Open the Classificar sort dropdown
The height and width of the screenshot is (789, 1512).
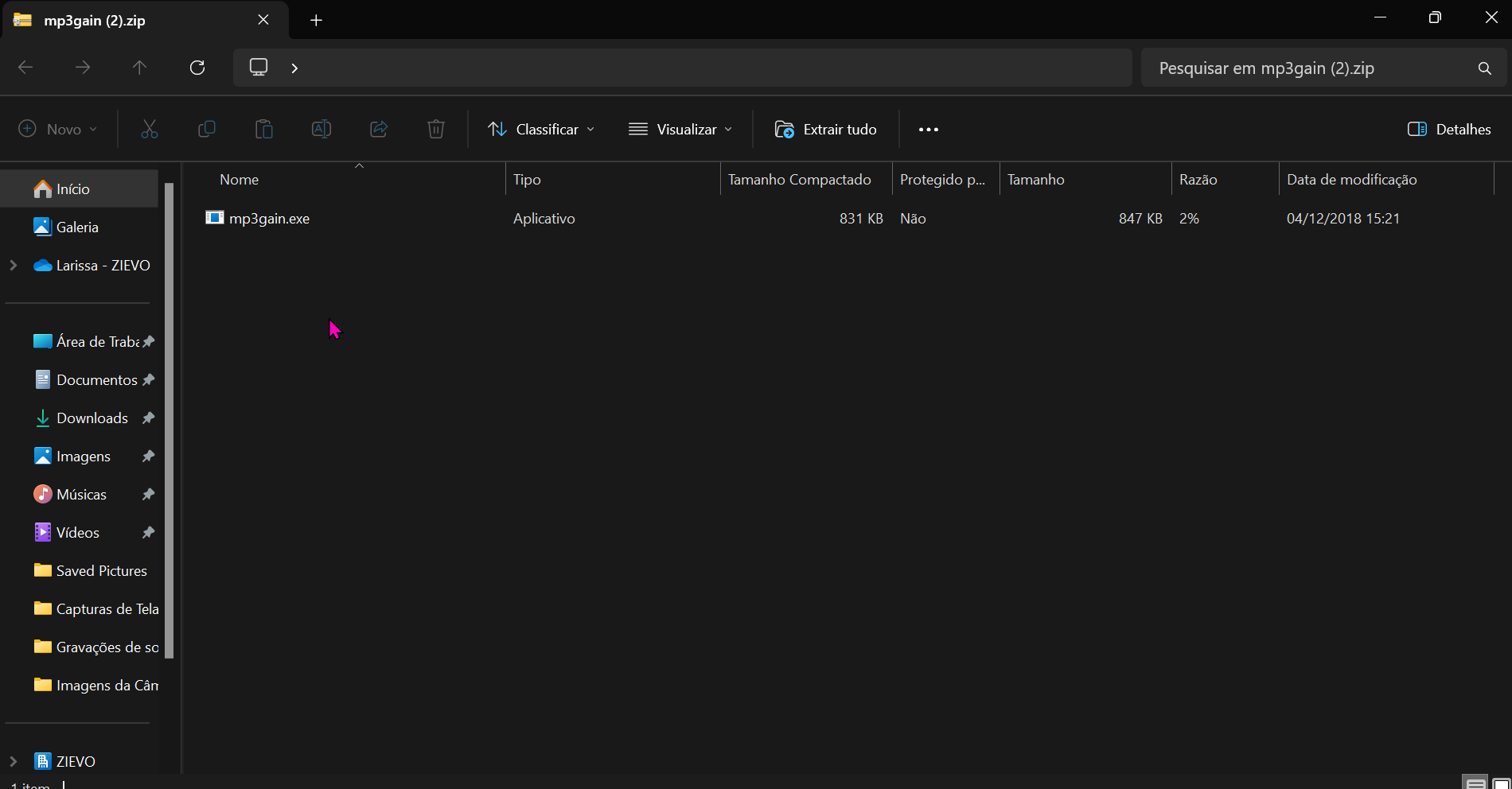[x=541, y=129]
